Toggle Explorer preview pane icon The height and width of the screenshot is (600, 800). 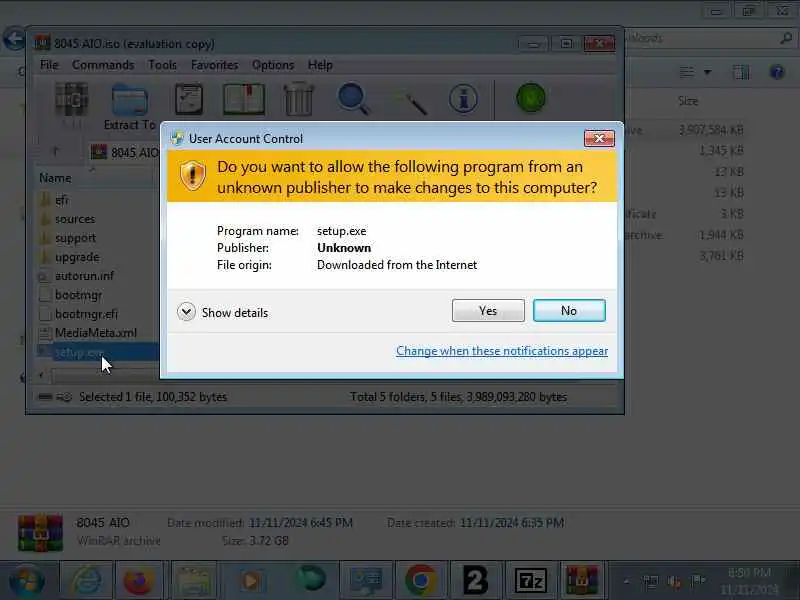[x=741, y=72]
